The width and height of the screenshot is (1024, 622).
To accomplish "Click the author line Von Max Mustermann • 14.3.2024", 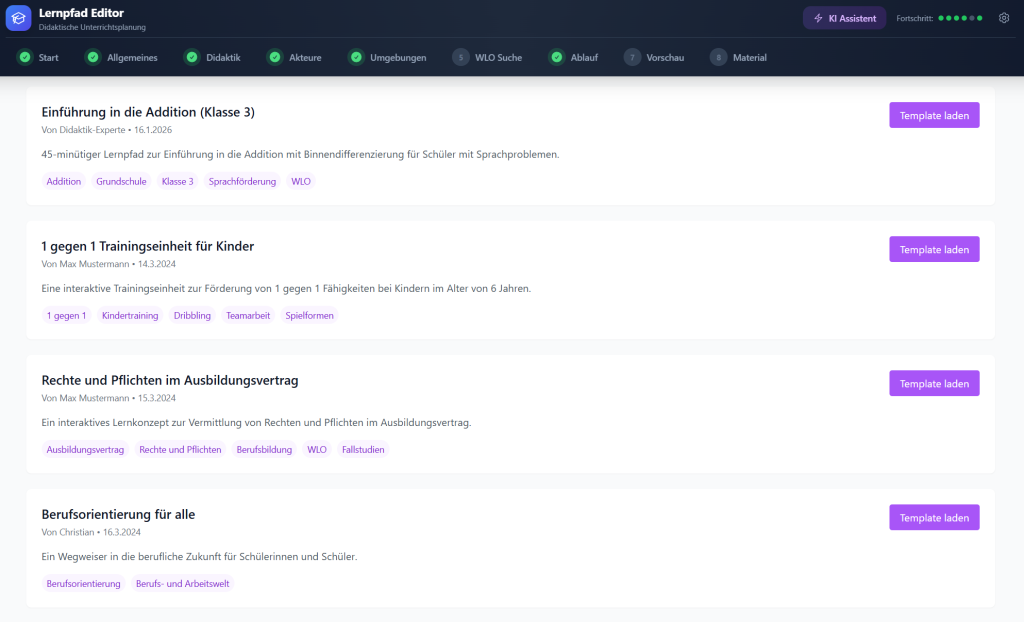I will pos(108,264).
